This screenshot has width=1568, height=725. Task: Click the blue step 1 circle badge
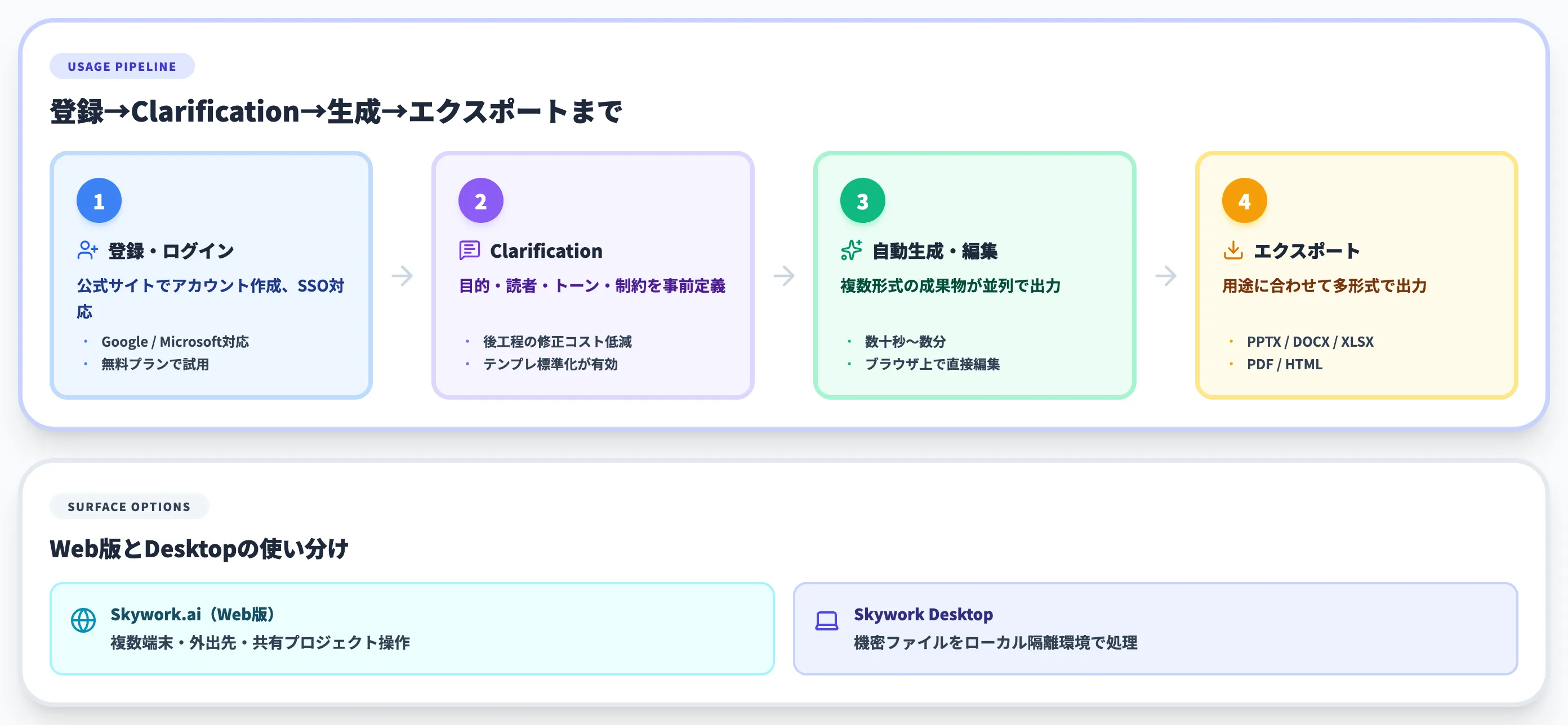pyautogui.click(x=99, y=201)
